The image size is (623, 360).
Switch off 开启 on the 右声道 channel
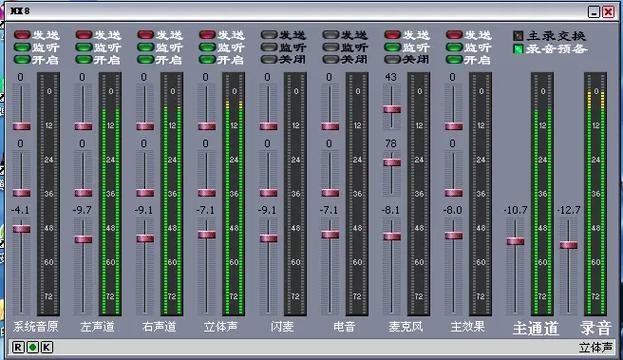pyautogui.click(x=145, y=60)
